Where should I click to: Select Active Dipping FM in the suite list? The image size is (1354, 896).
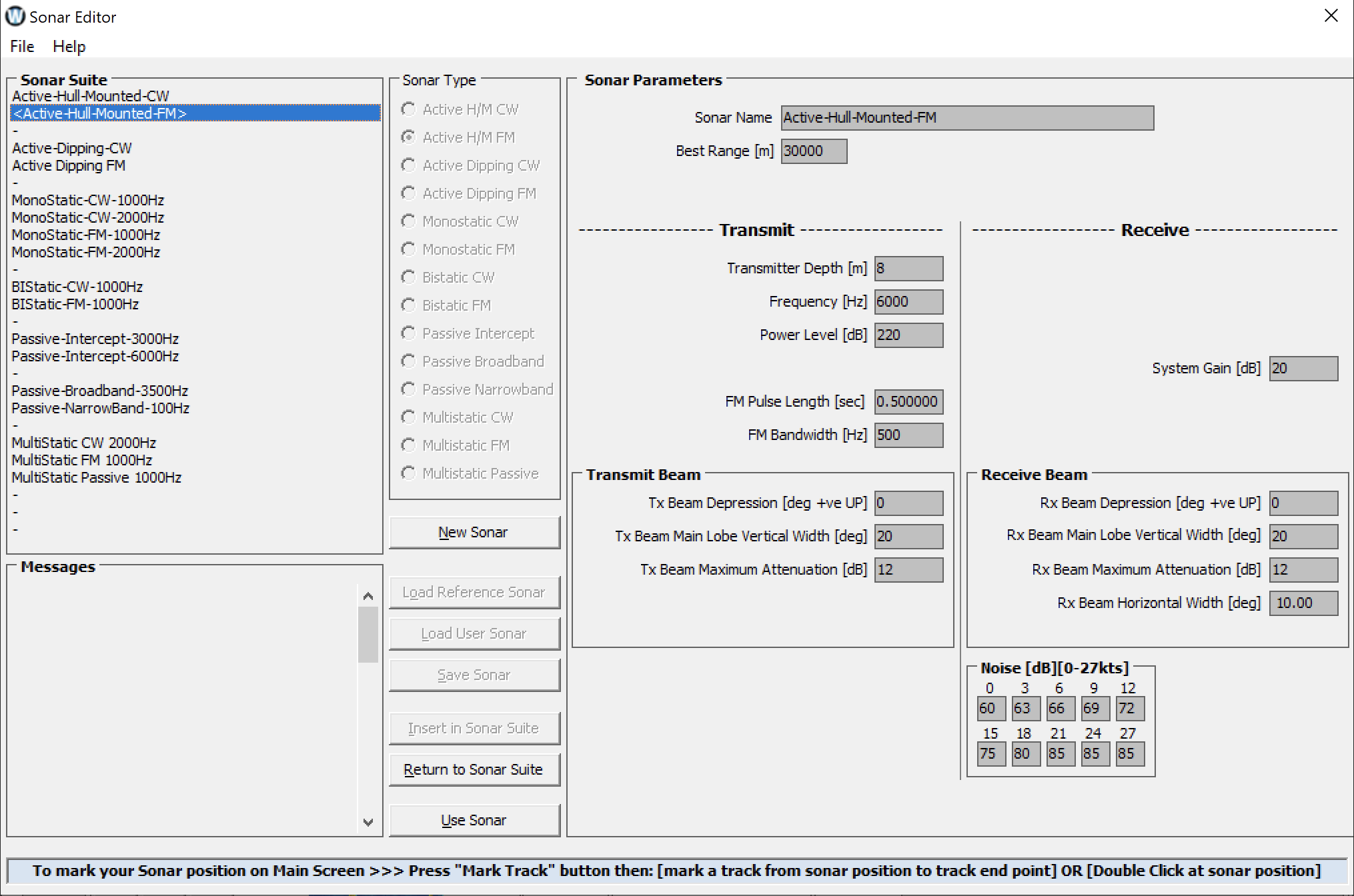tap(195, 165)
